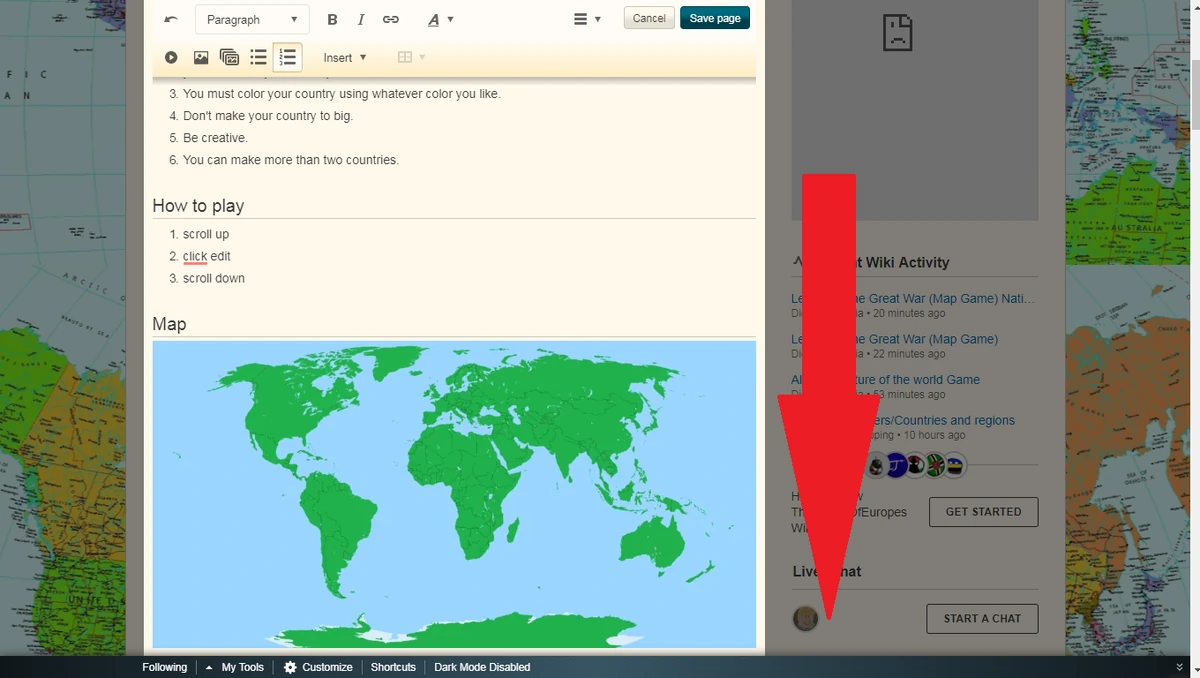Click the user avatar under Live Chat

805,618
